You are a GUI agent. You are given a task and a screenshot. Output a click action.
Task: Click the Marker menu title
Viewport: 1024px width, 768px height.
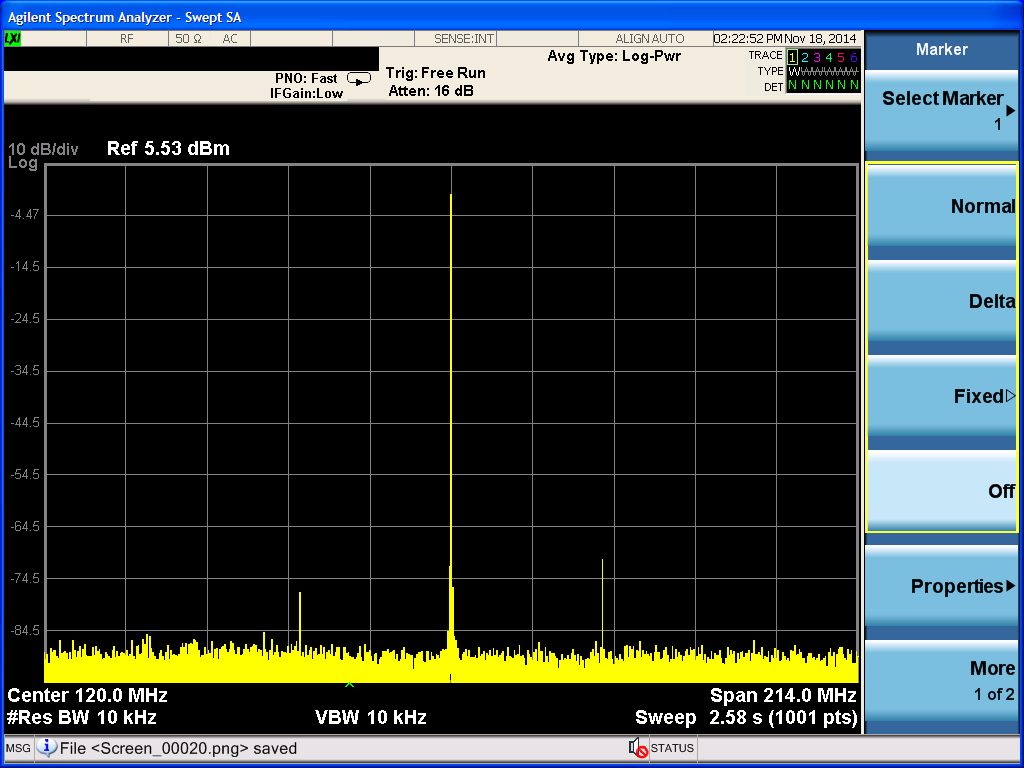(x=942, y=49)
